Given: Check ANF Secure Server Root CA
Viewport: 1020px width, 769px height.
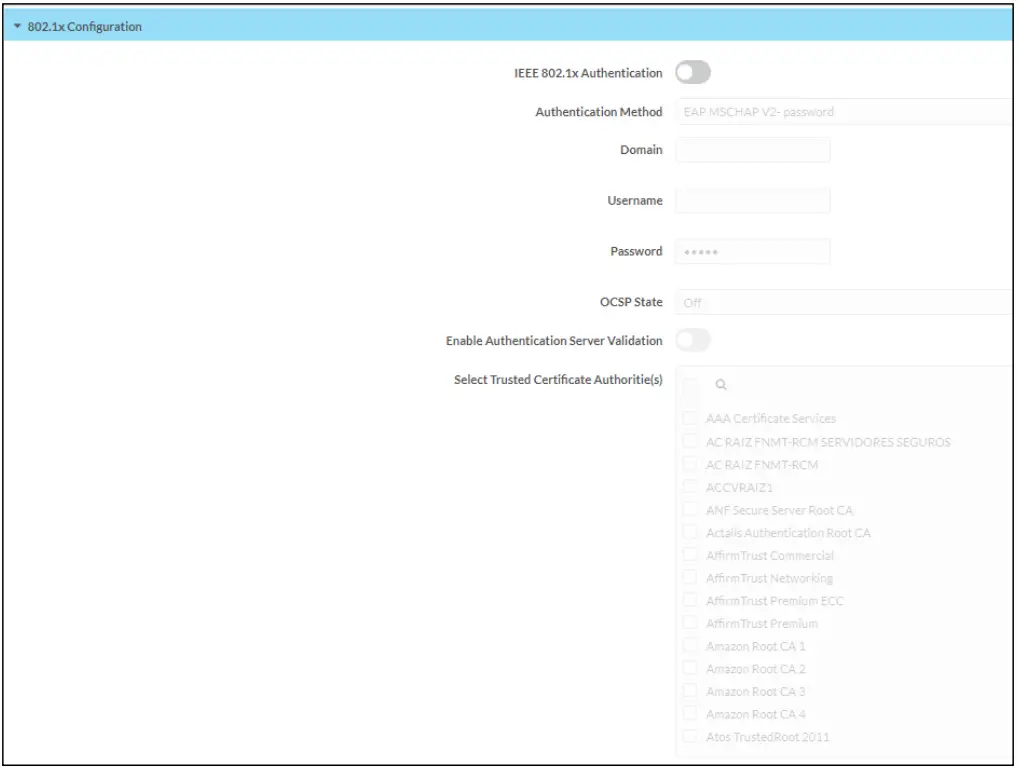Looking at the screenshot, I should click(690, 510).
